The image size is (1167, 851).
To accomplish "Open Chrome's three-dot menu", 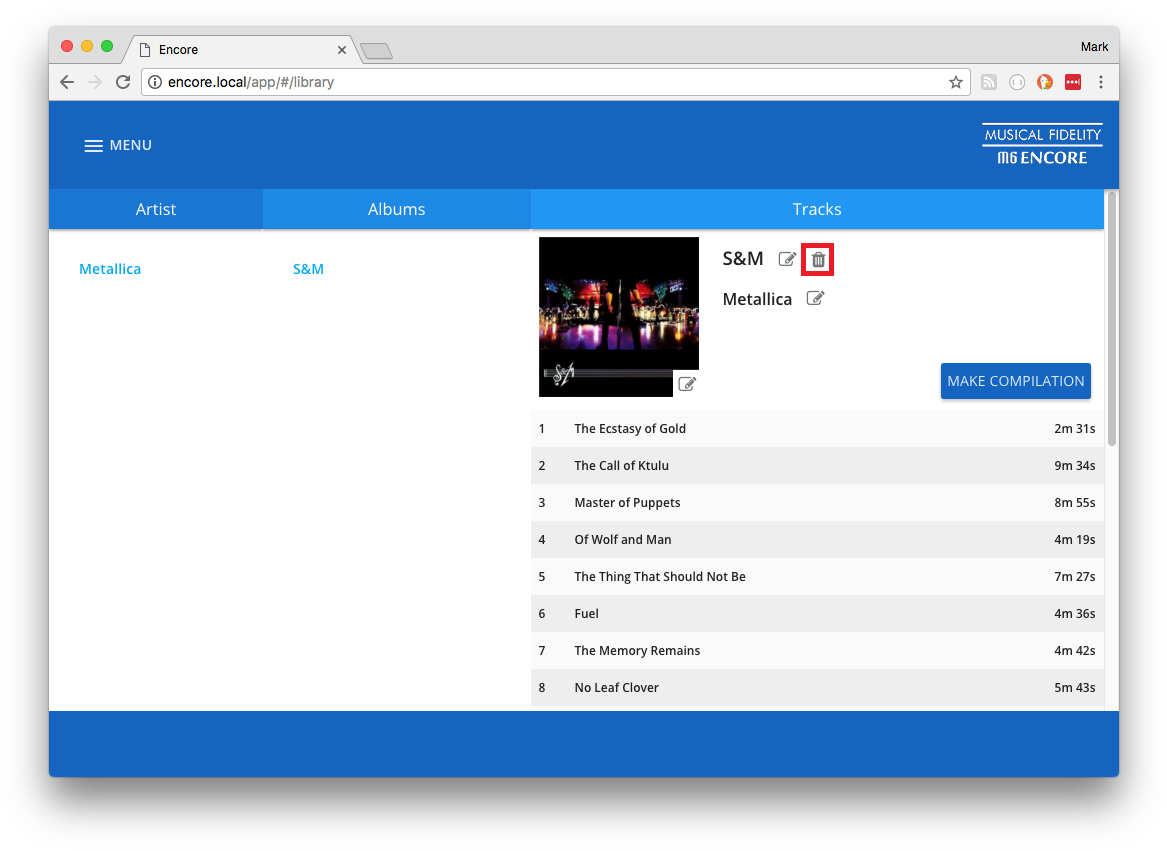I will pyautogui.click(x=1101, y=82).
